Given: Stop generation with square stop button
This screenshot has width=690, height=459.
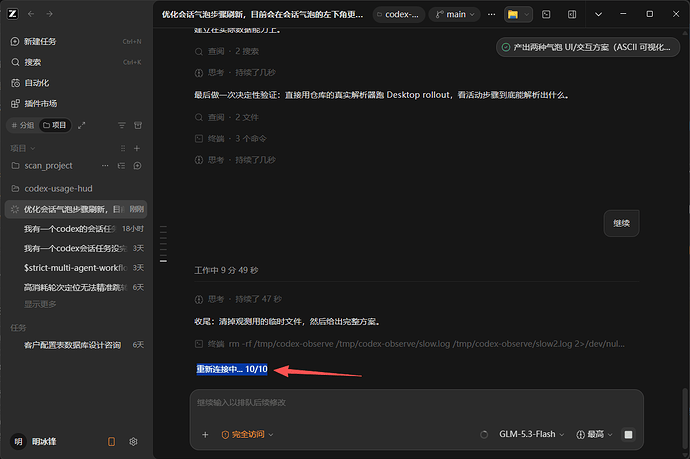Looking at the screenshot, I should (628, 434).
